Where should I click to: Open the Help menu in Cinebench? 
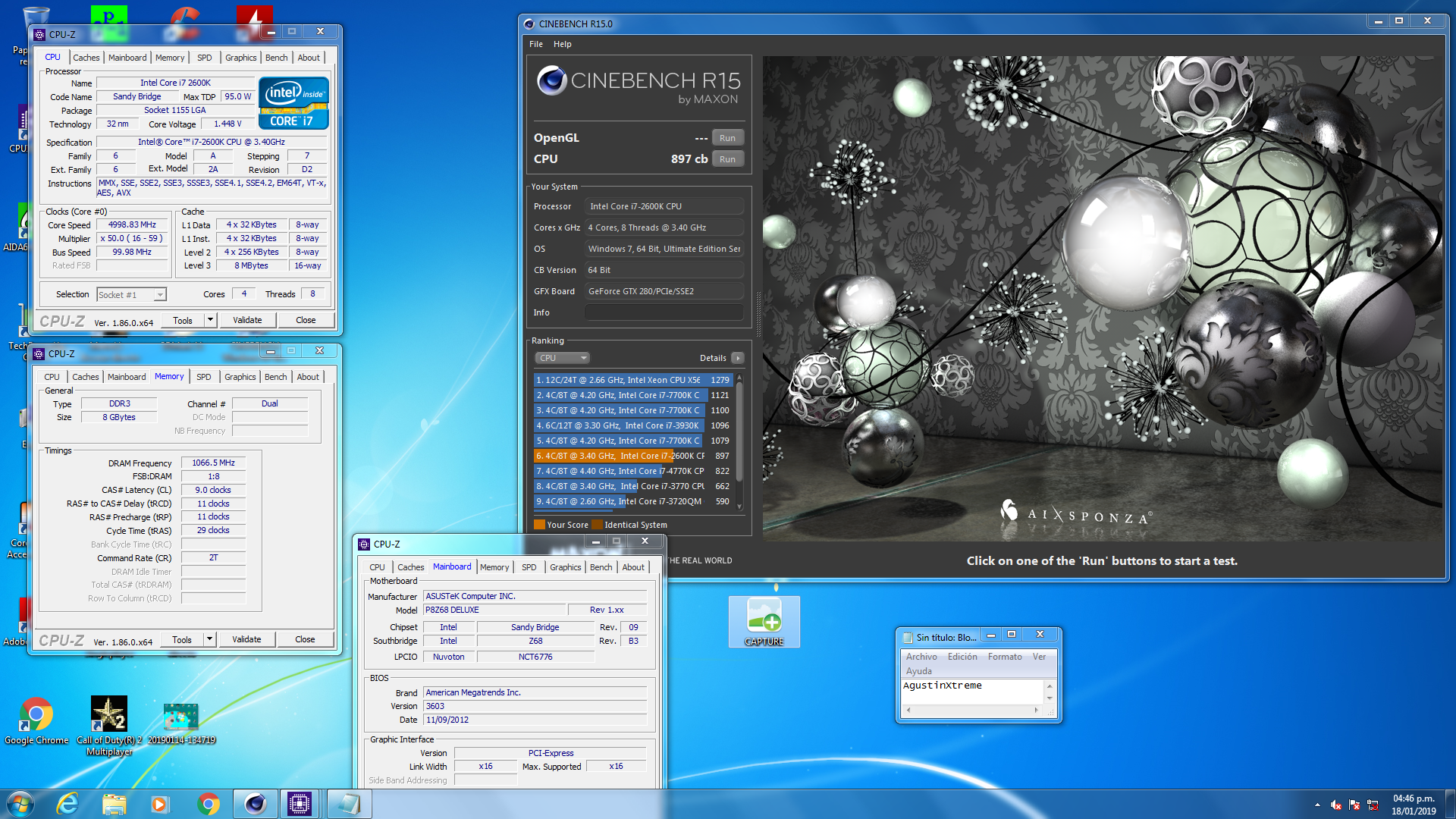[x=562, y=44]
